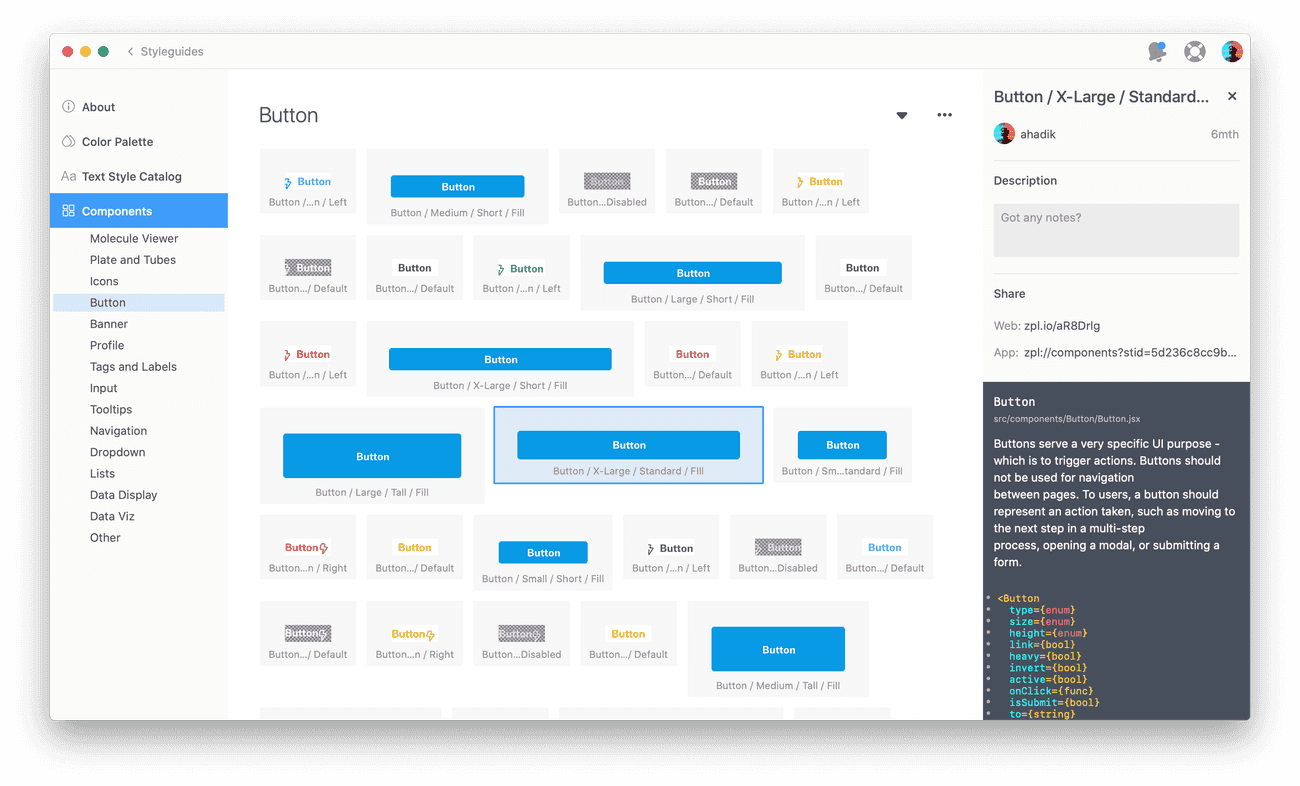
Task: Select the Button / Large / Tall / Fill thumbnail
Action: [372, 457]
